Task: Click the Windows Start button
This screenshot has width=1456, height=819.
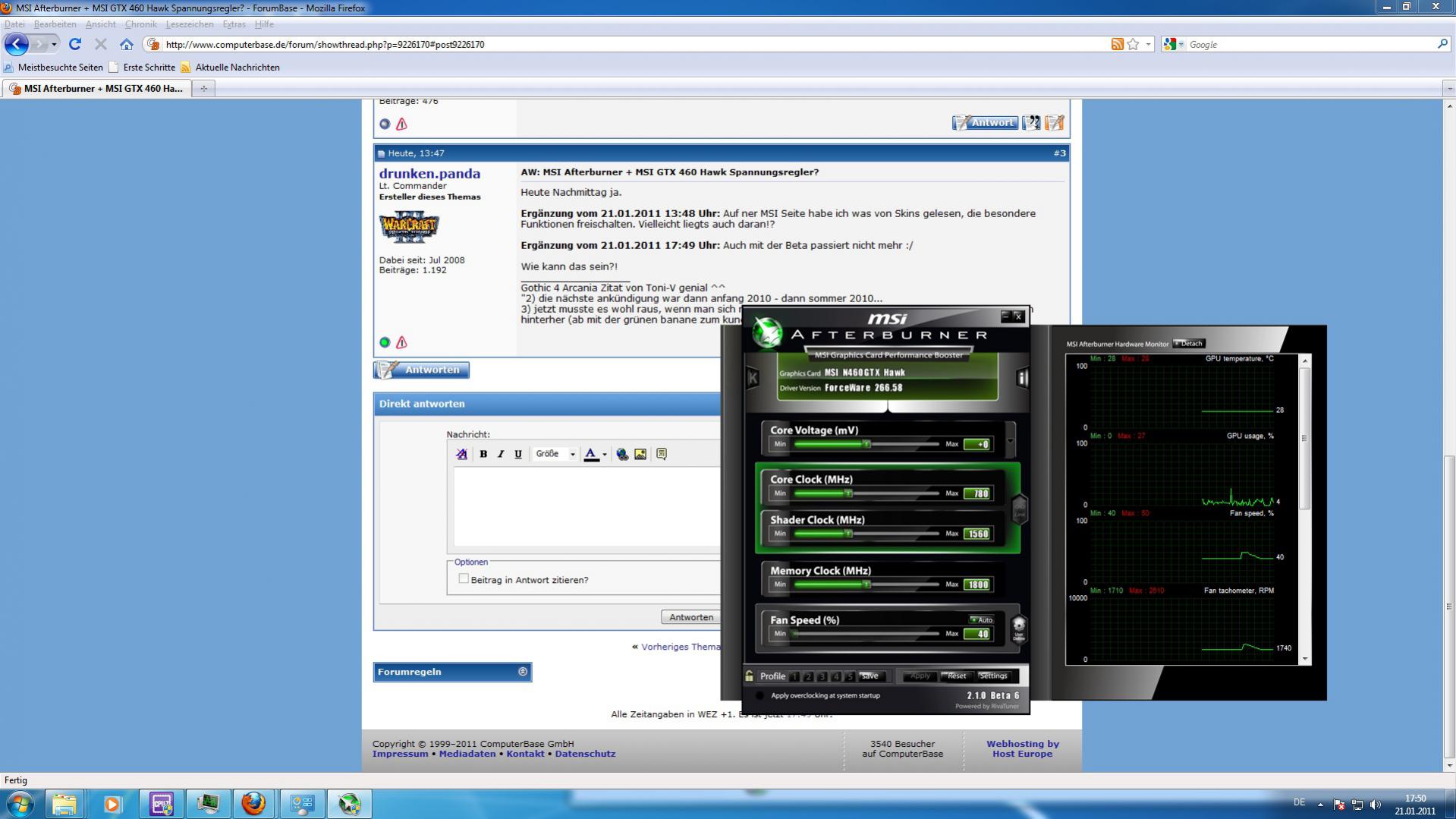Action: (20, 804)
